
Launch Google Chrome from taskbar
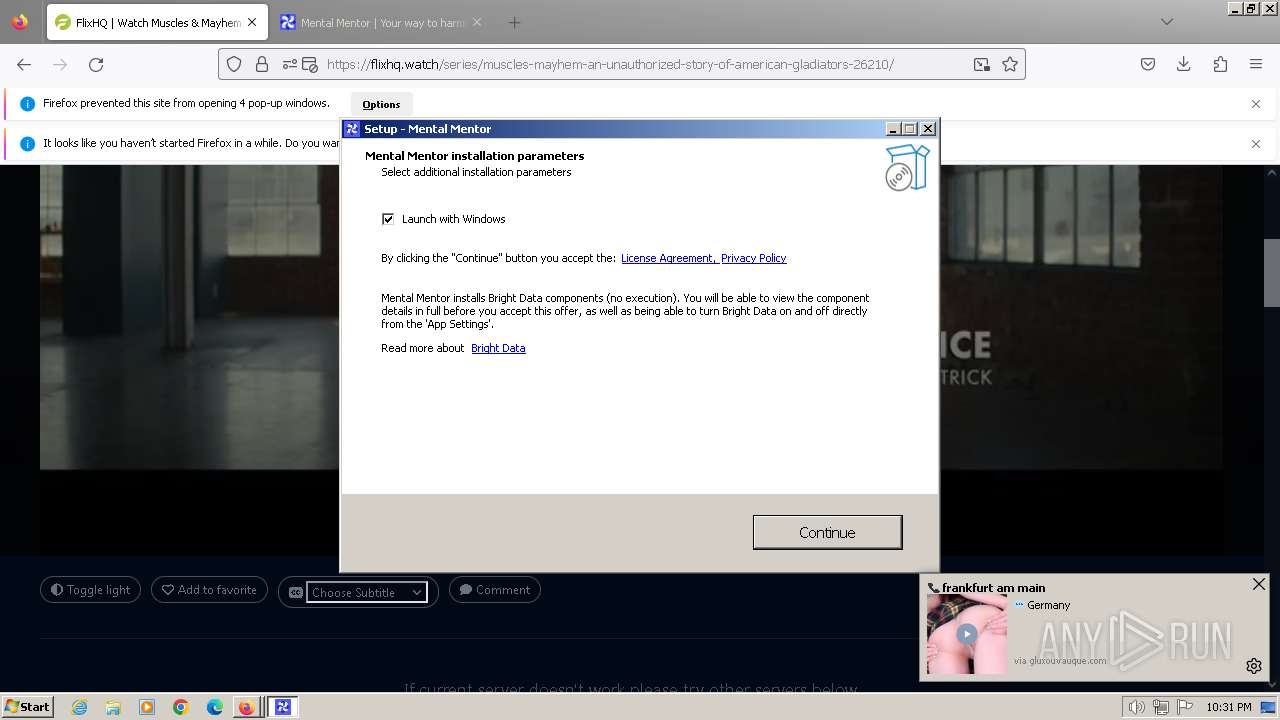pos(181,707)
